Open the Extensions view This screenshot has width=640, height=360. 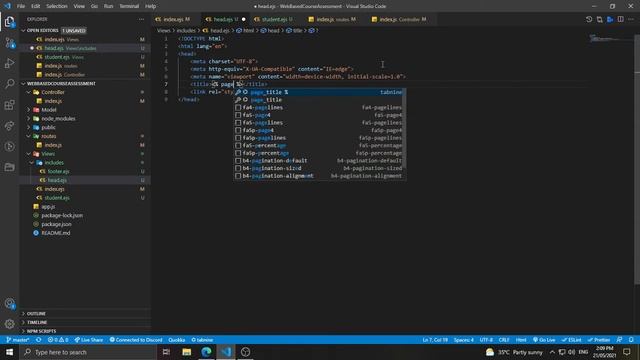point(9,104)
